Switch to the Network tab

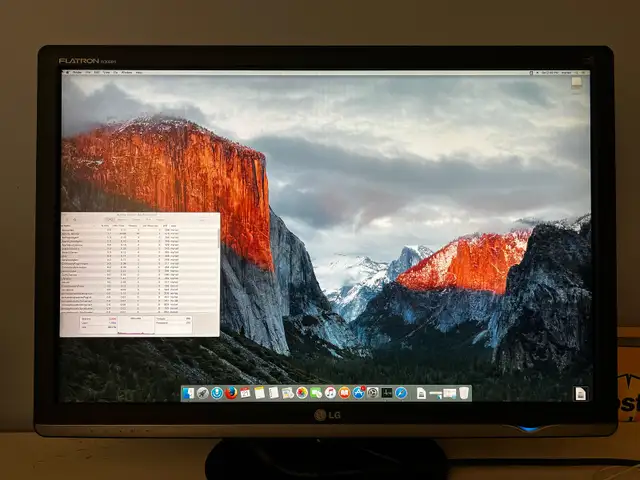click(x=160, y=220)
